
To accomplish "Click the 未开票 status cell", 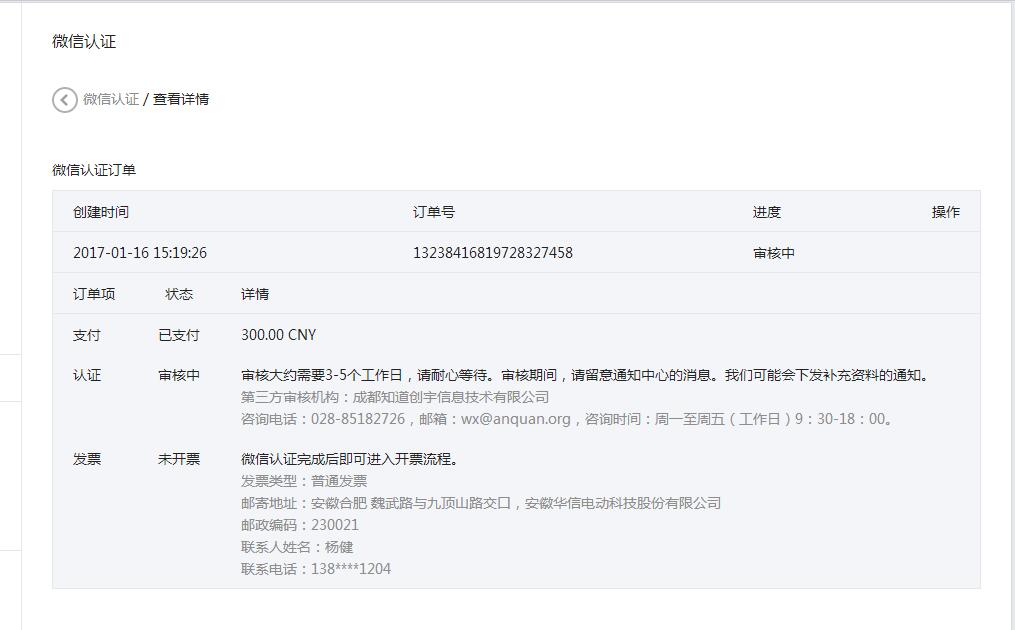I will point(179,459).
